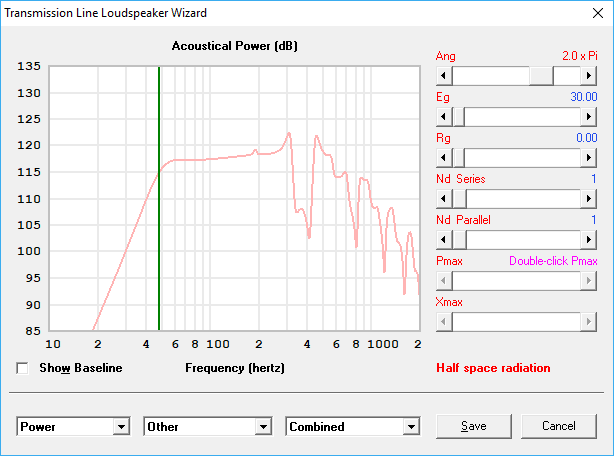Click the Pmax left arrow
Image resolution: width=614 pixels, height=456 pixels.
(444, 281)
